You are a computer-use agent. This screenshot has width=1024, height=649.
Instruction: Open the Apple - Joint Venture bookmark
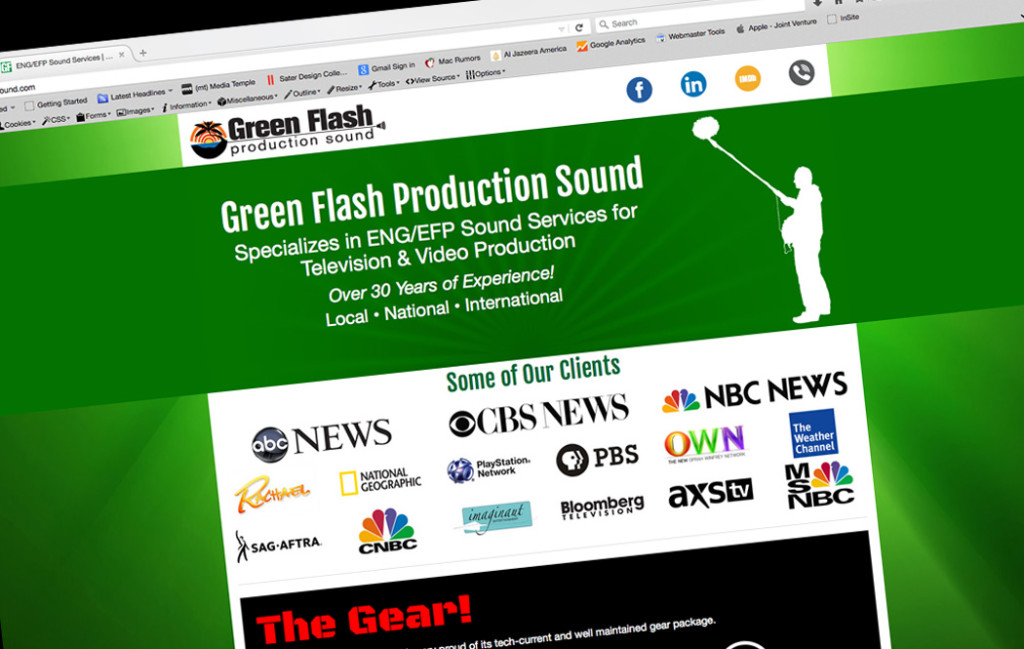(x=776, y=25)
